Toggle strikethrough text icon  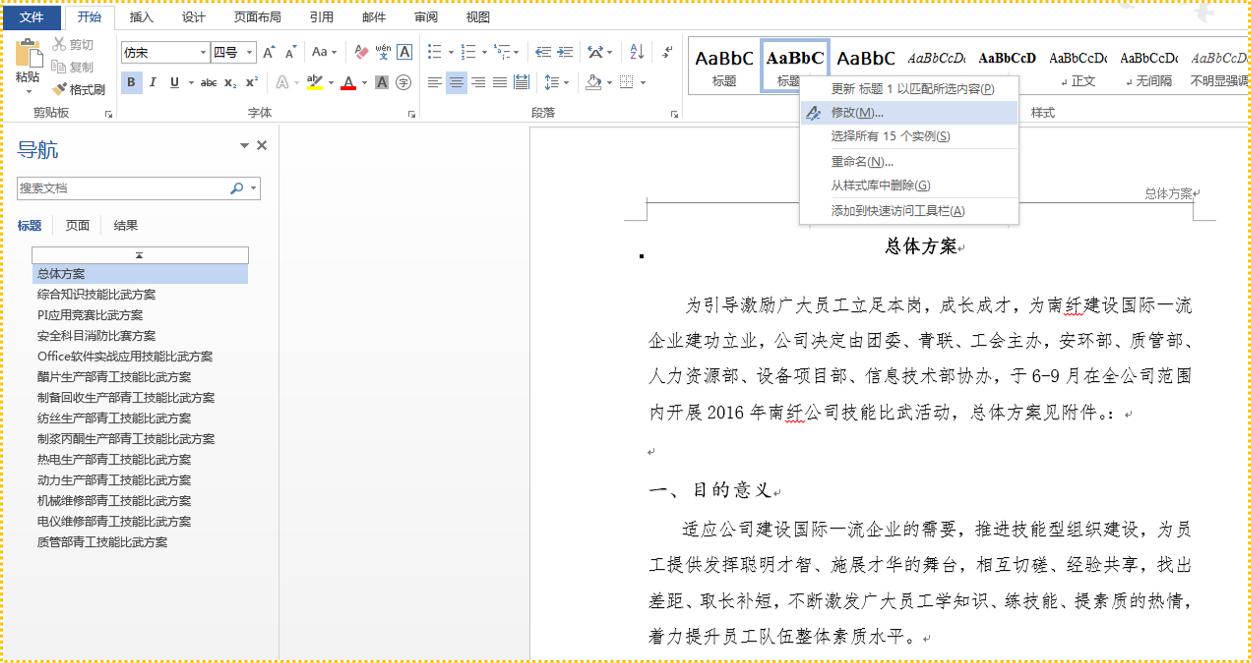point(208,82)
